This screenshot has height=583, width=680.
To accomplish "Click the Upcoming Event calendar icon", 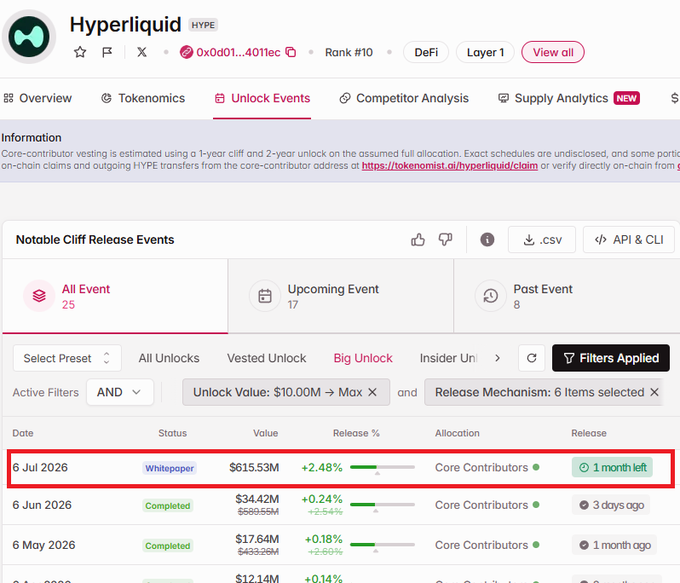I will (265, 296).
